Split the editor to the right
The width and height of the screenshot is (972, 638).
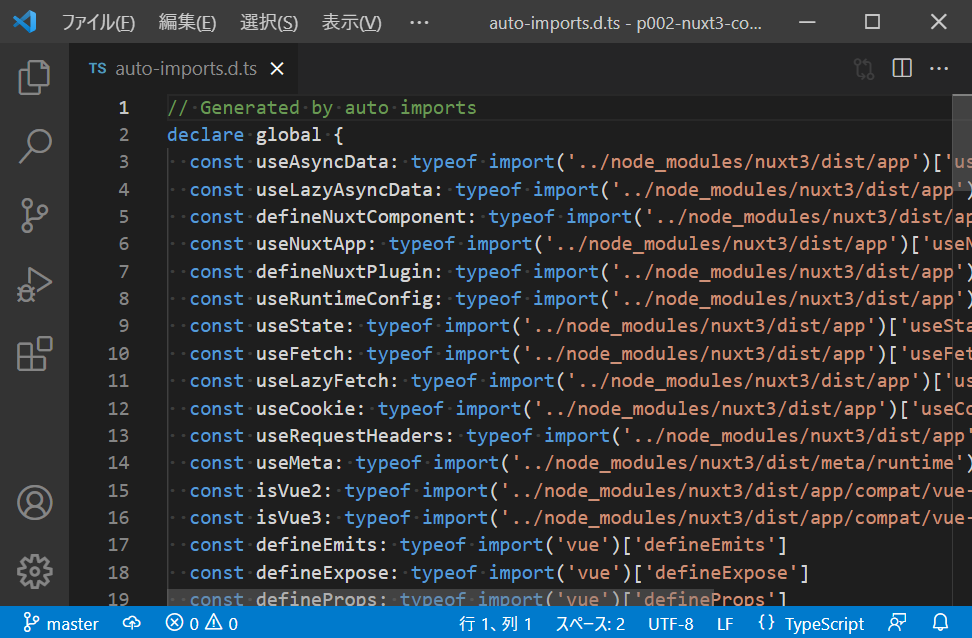902,68
